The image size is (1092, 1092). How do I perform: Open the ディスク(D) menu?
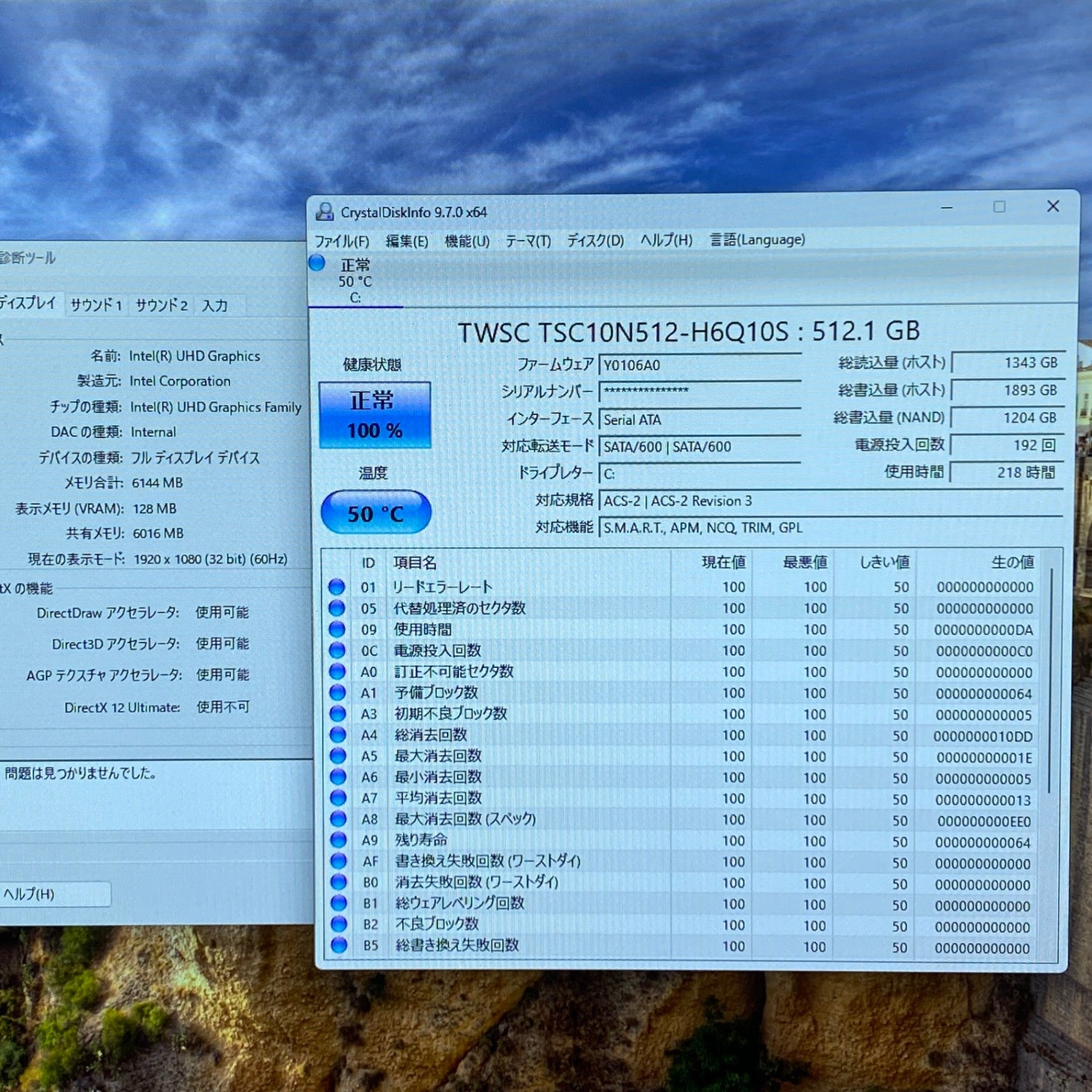tap(595, 241)
